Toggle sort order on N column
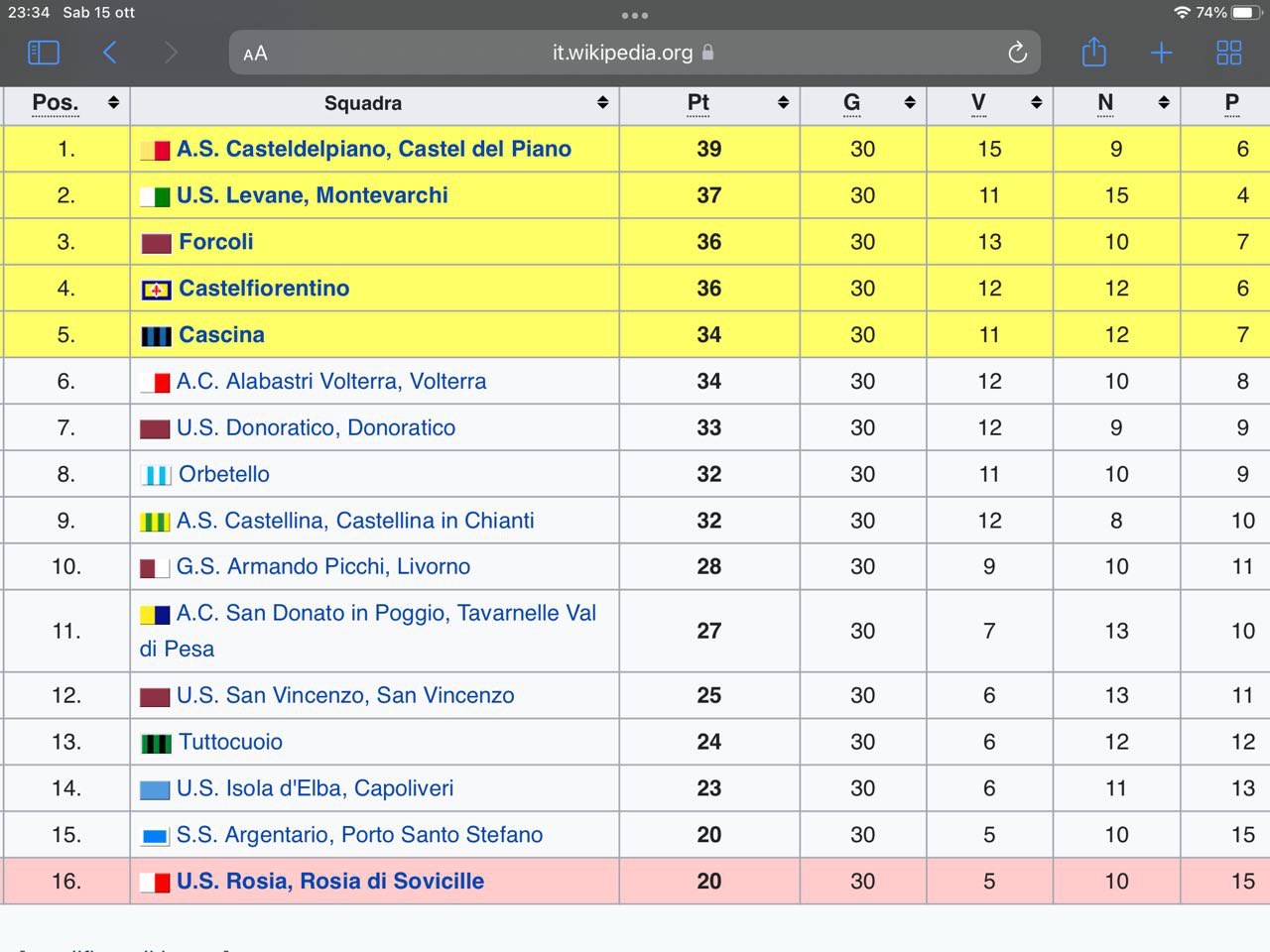The height and width of the screenshot is (952, 1270). tap(1164, 103)
